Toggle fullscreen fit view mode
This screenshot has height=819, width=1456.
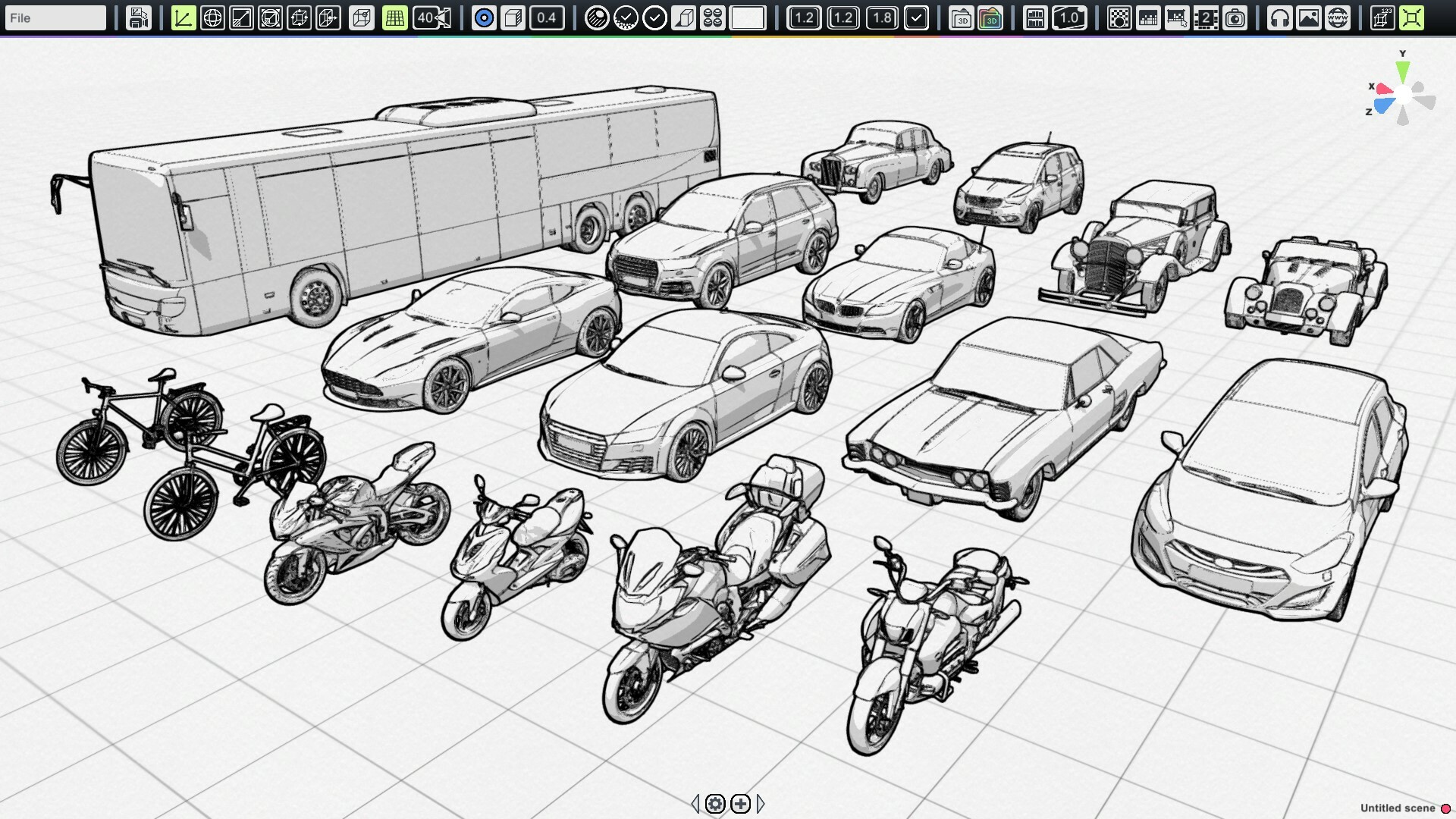coord(1412,17)
